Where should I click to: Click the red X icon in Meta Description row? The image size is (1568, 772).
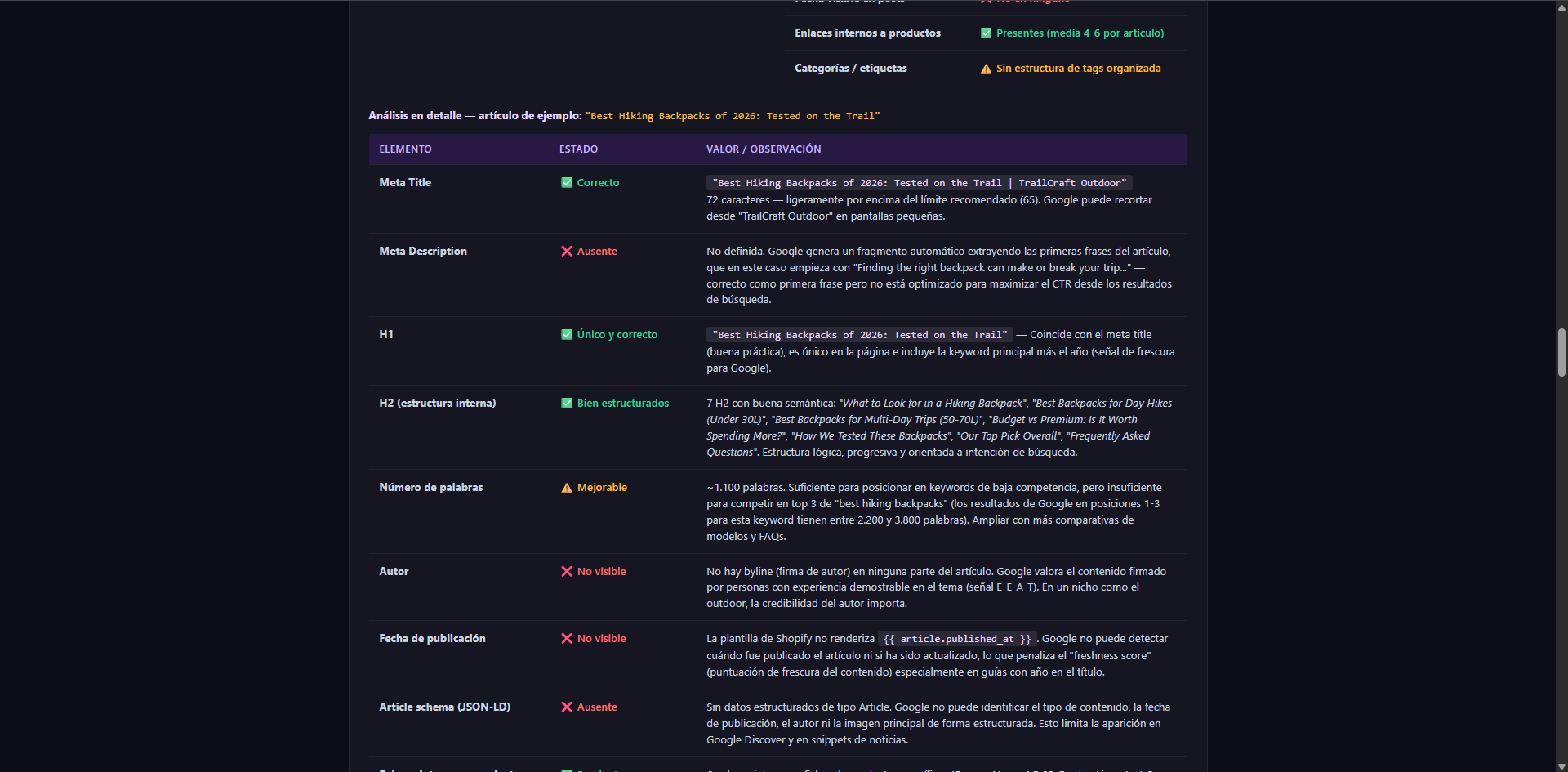tap(567, 252)
